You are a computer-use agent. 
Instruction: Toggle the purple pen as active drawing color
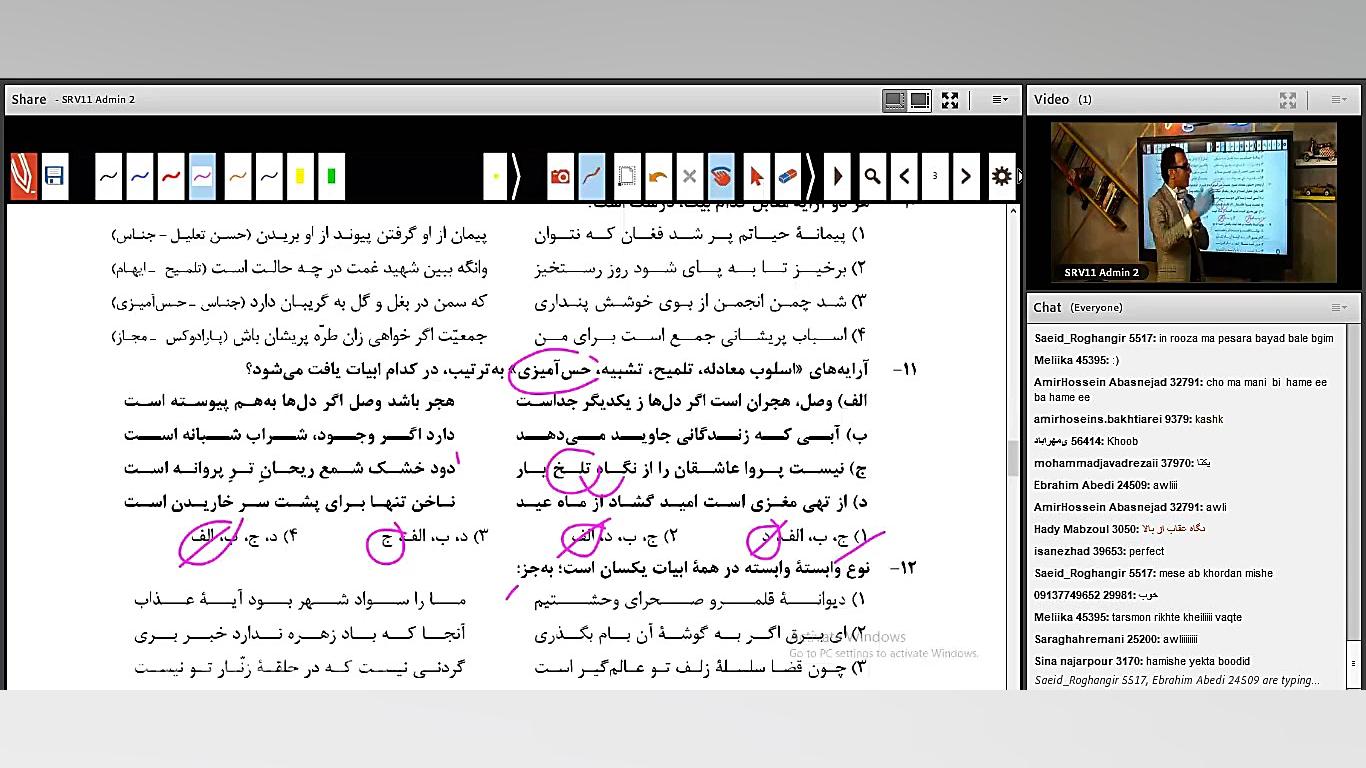click(x=203, y=176)
